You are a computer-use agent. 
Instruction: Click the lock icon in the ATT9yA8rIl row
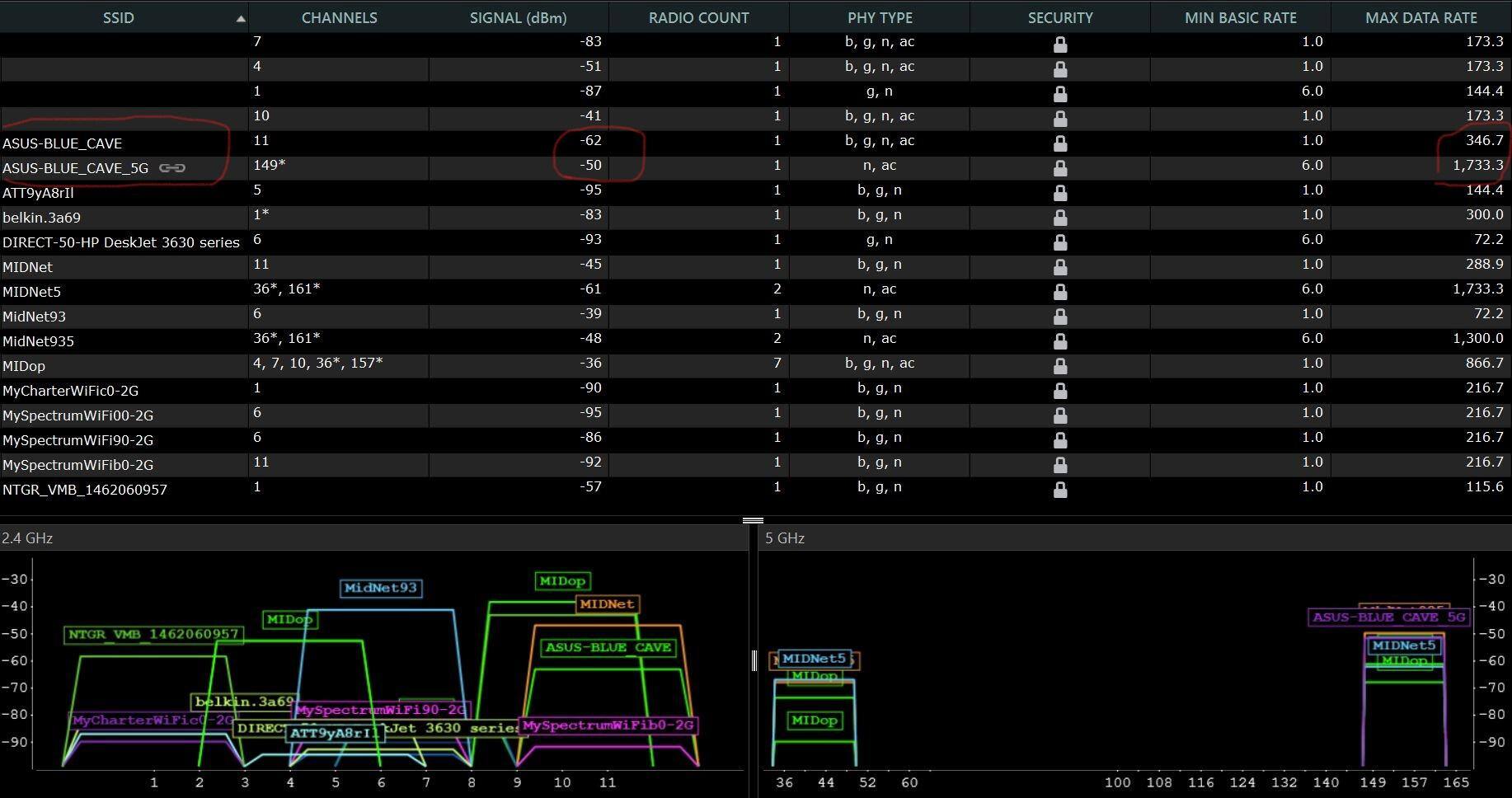tap(1060, 193)
